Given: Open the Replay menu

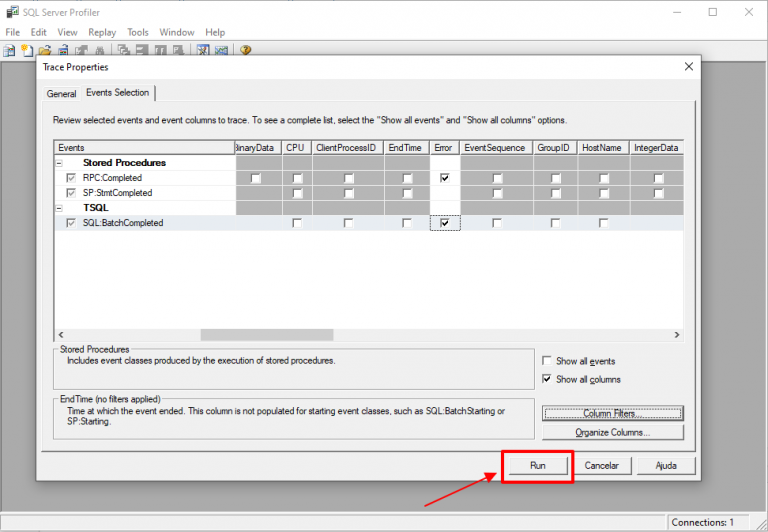Looking at the screenshot, I should pyautogui.click(x=102, y=32).
